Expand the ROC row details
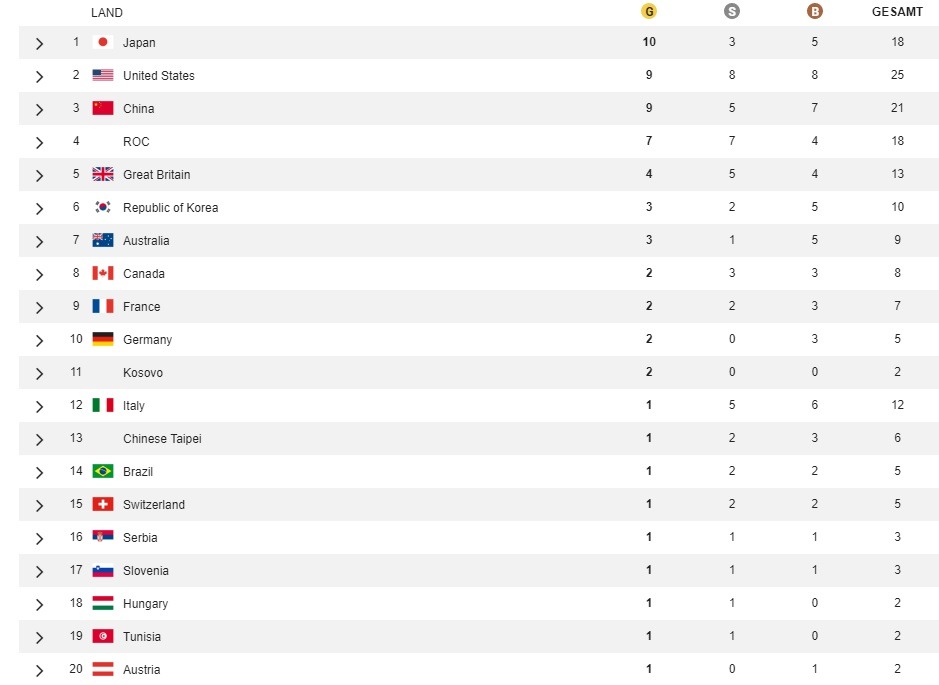This screenshot has width=939, height=685. coord(40,143)
